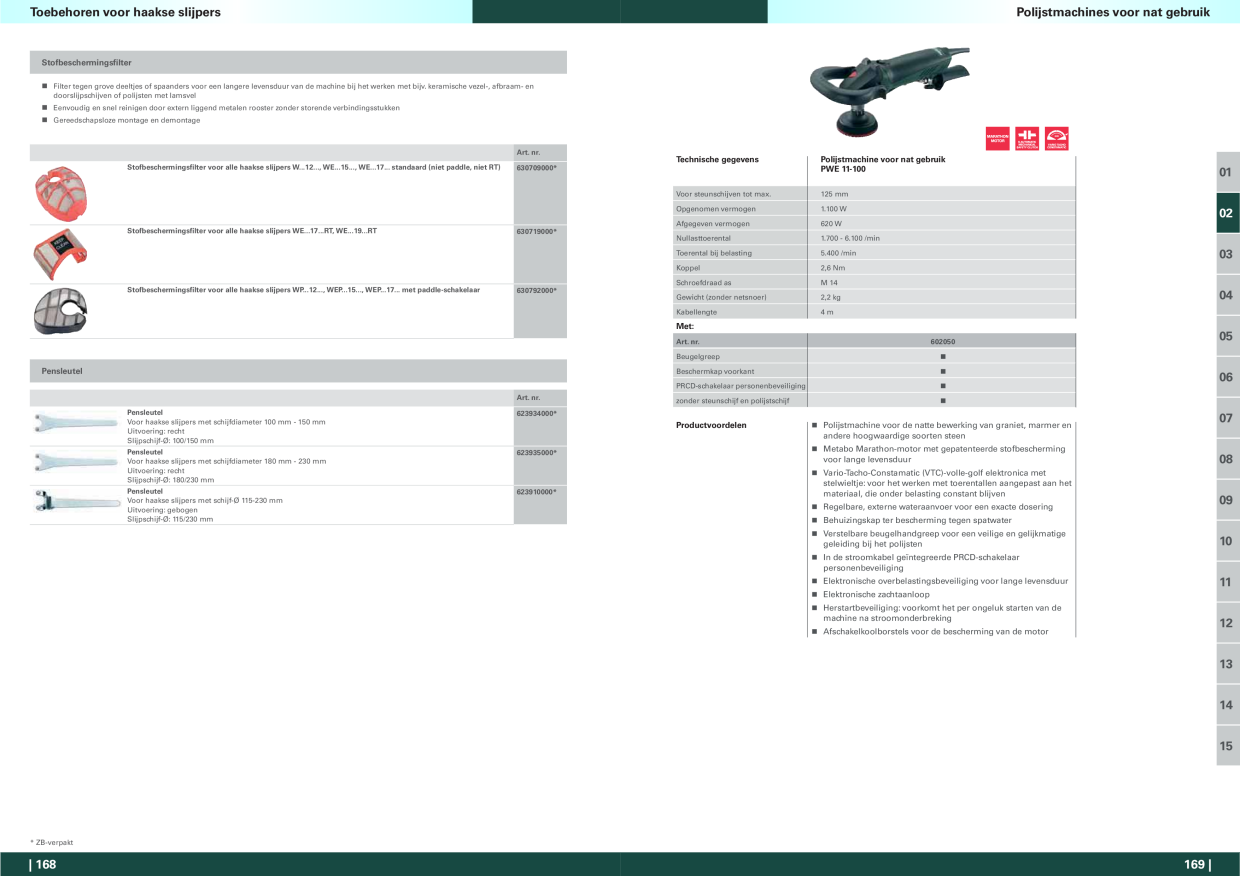The height and width of the screenshot is (876, 1240).
Task: Click article number 602050
Action: click(x=942, y=342)
